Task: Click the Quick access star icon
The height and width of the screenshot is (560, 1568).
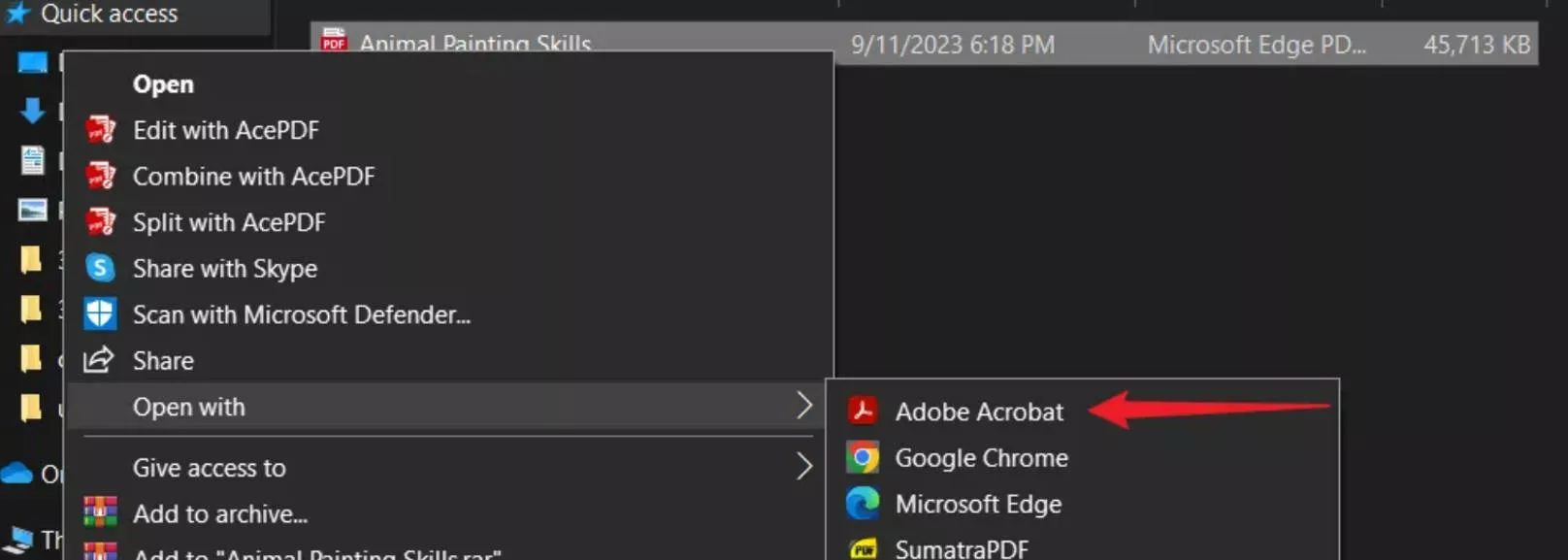Action: click(15, 13)
